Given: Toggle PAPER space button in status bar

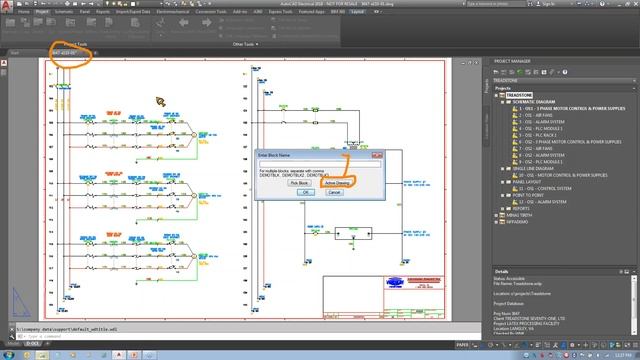Looking at the screenshot, I should pos(462,345).
